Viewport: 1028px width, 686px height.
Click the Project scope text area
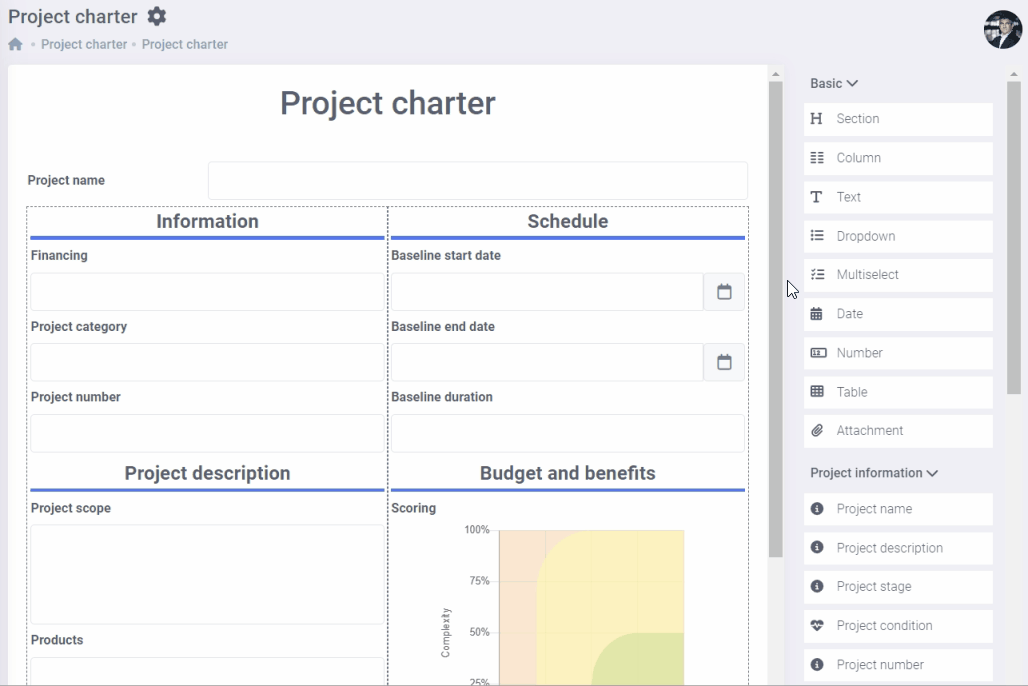207,574
